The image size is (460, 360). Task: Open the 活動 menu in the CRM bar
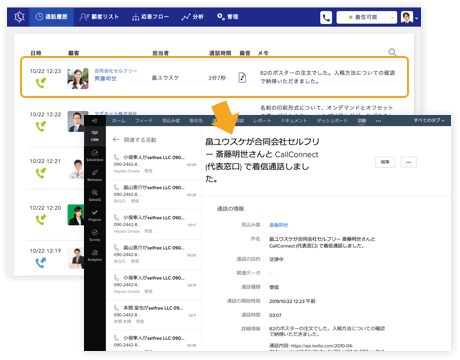tap(362, 121)
